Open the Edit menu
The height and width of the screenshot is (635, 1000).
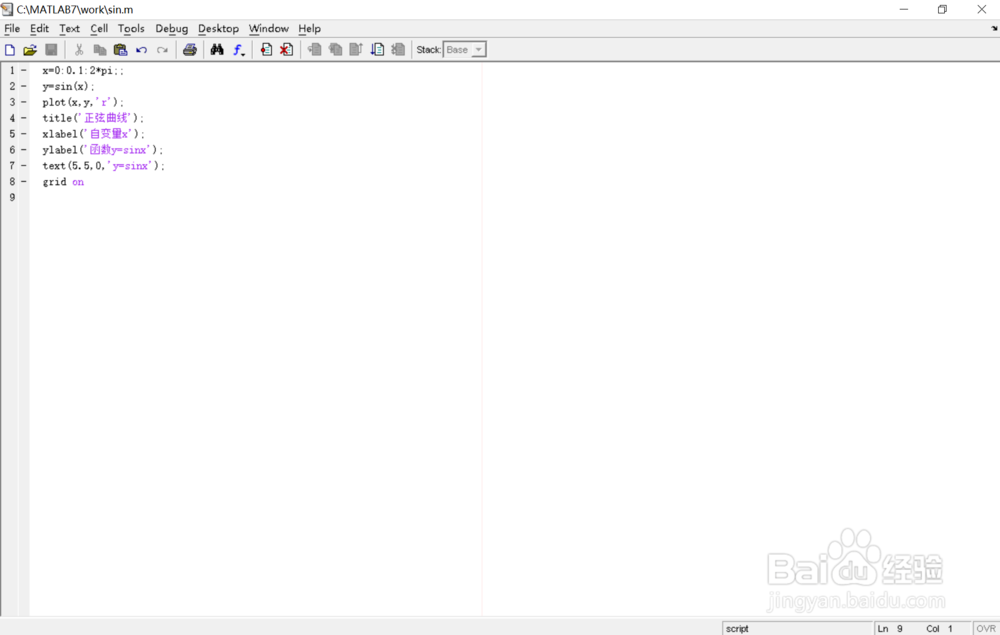[x=40, y=29]
